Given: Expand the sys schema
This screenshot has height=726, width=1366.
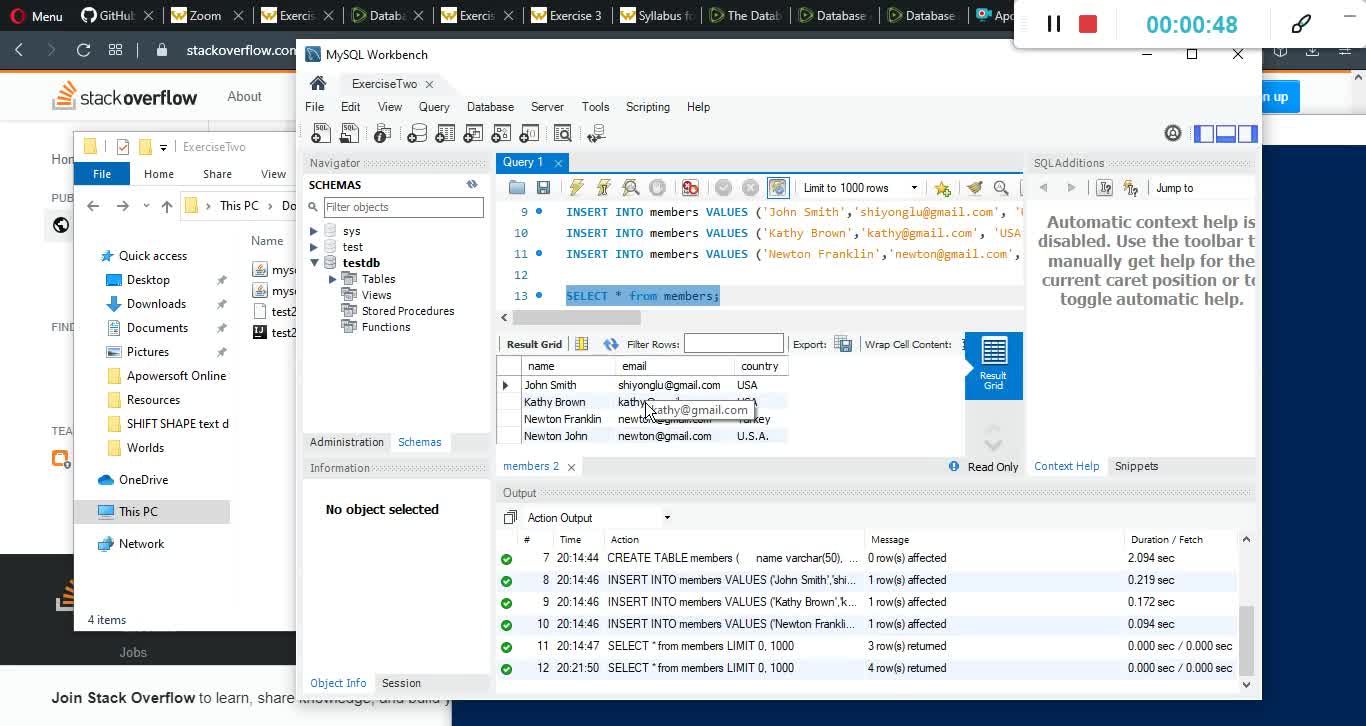Looking at the screenshot, I should pos(314,231).
